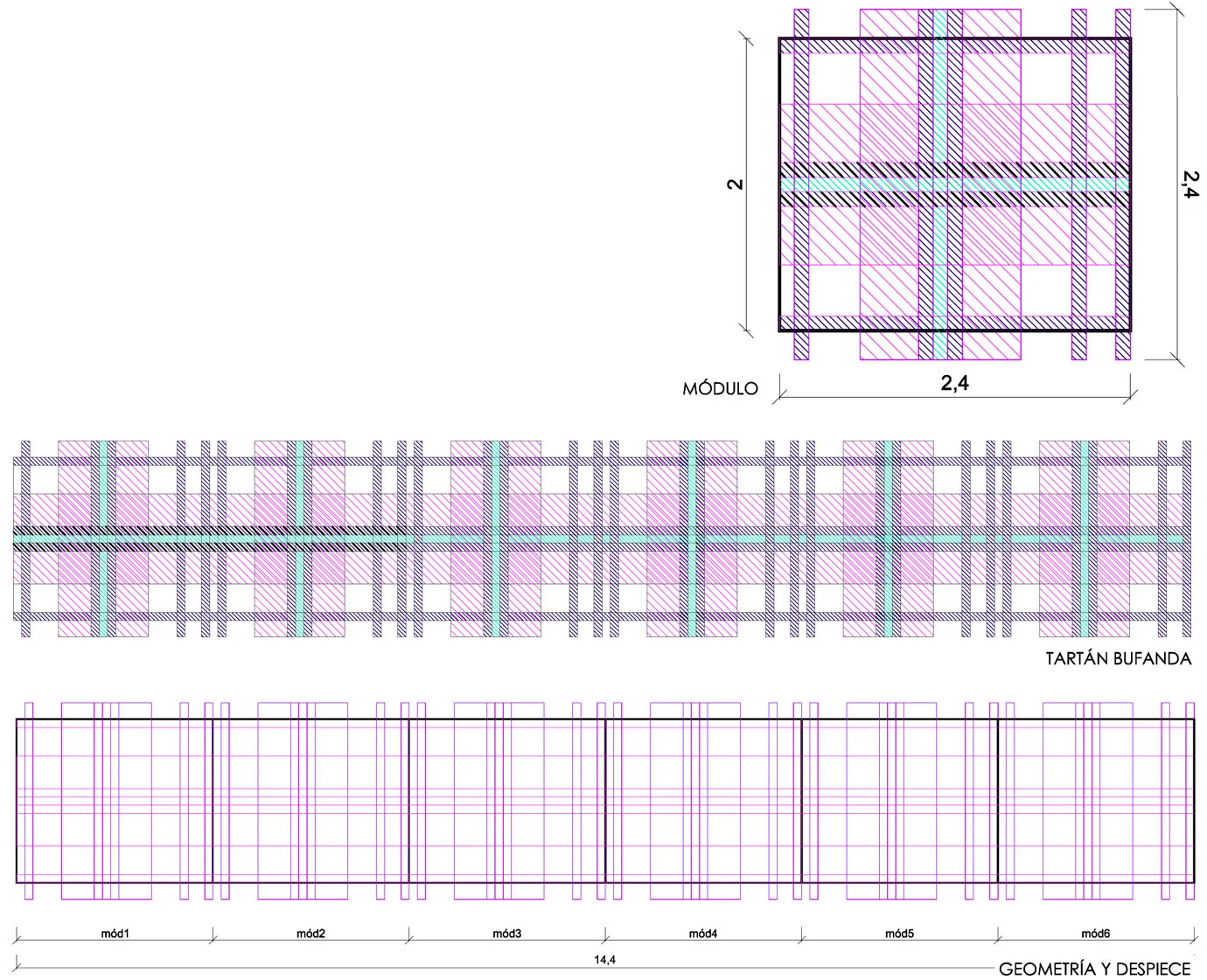This screenshot has height=980, width=1207.
Task: Click the GEOMETRÍA Y DESPIECE caption
Action: coord(1094,970)
